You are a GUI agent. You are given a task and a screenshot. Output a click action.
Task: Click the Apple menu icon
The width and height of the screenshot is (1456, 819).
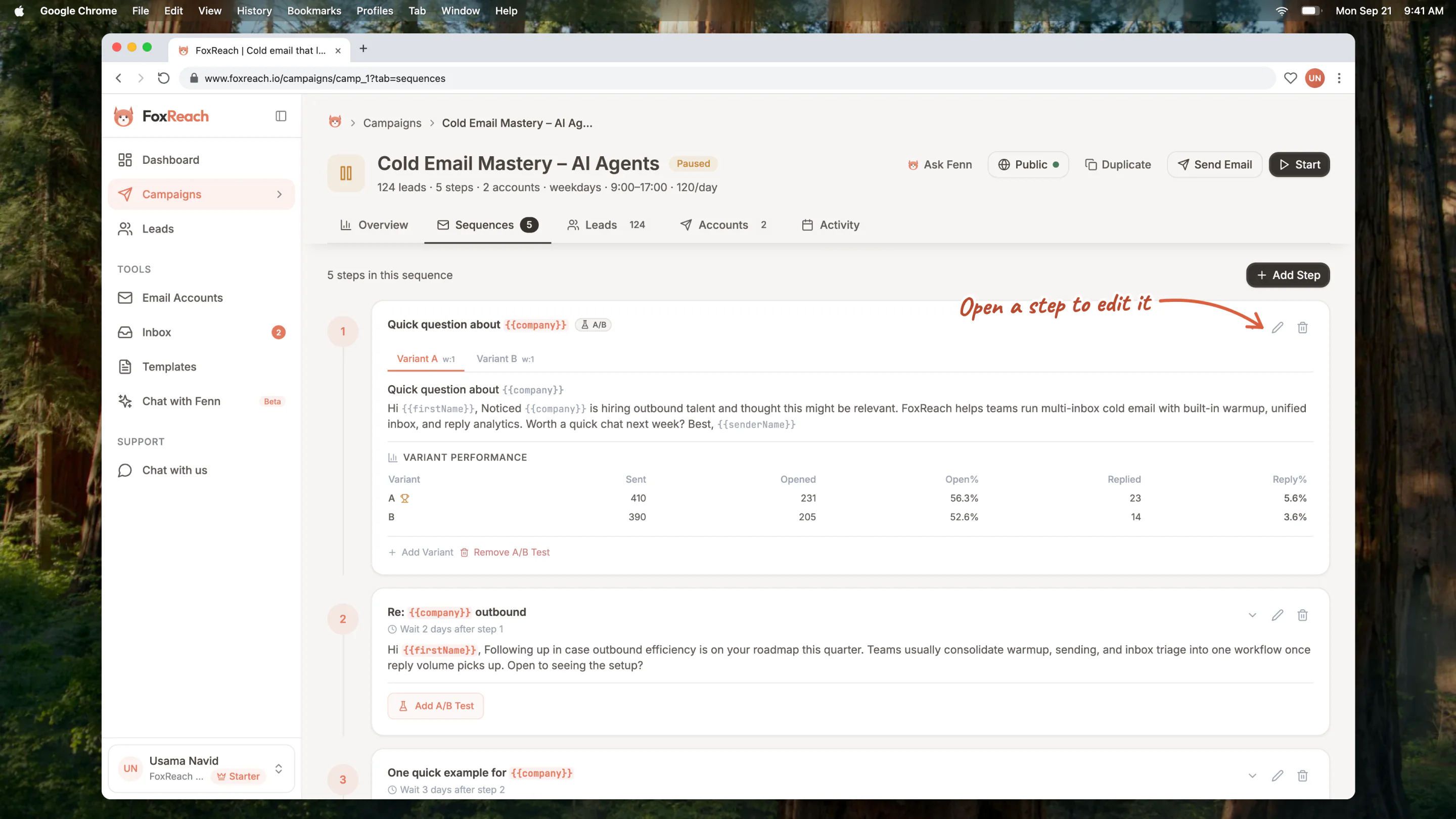(19, 11)
